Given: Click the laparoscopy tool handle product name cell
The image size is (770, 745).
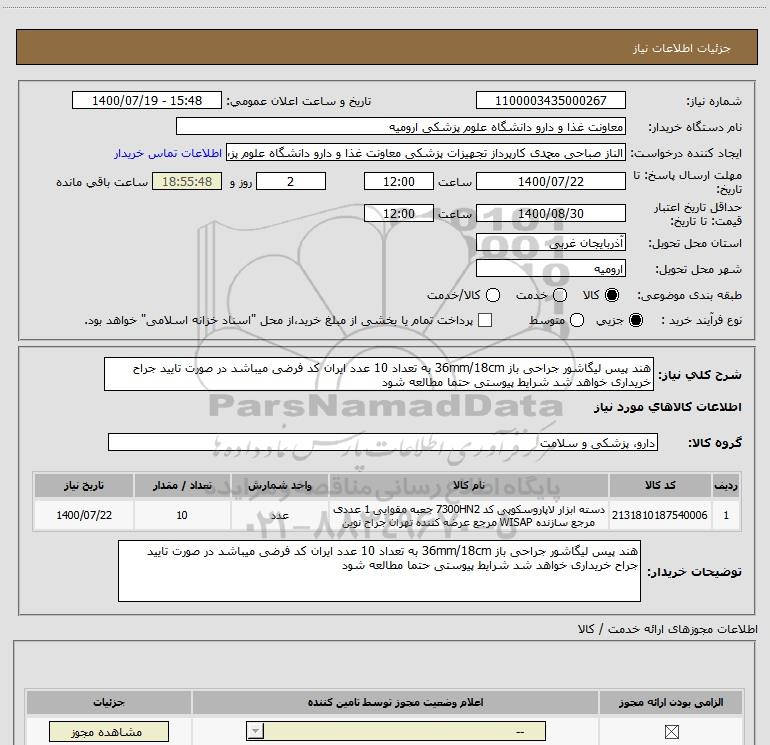Looking at the screenshot, I should (468, 515).
